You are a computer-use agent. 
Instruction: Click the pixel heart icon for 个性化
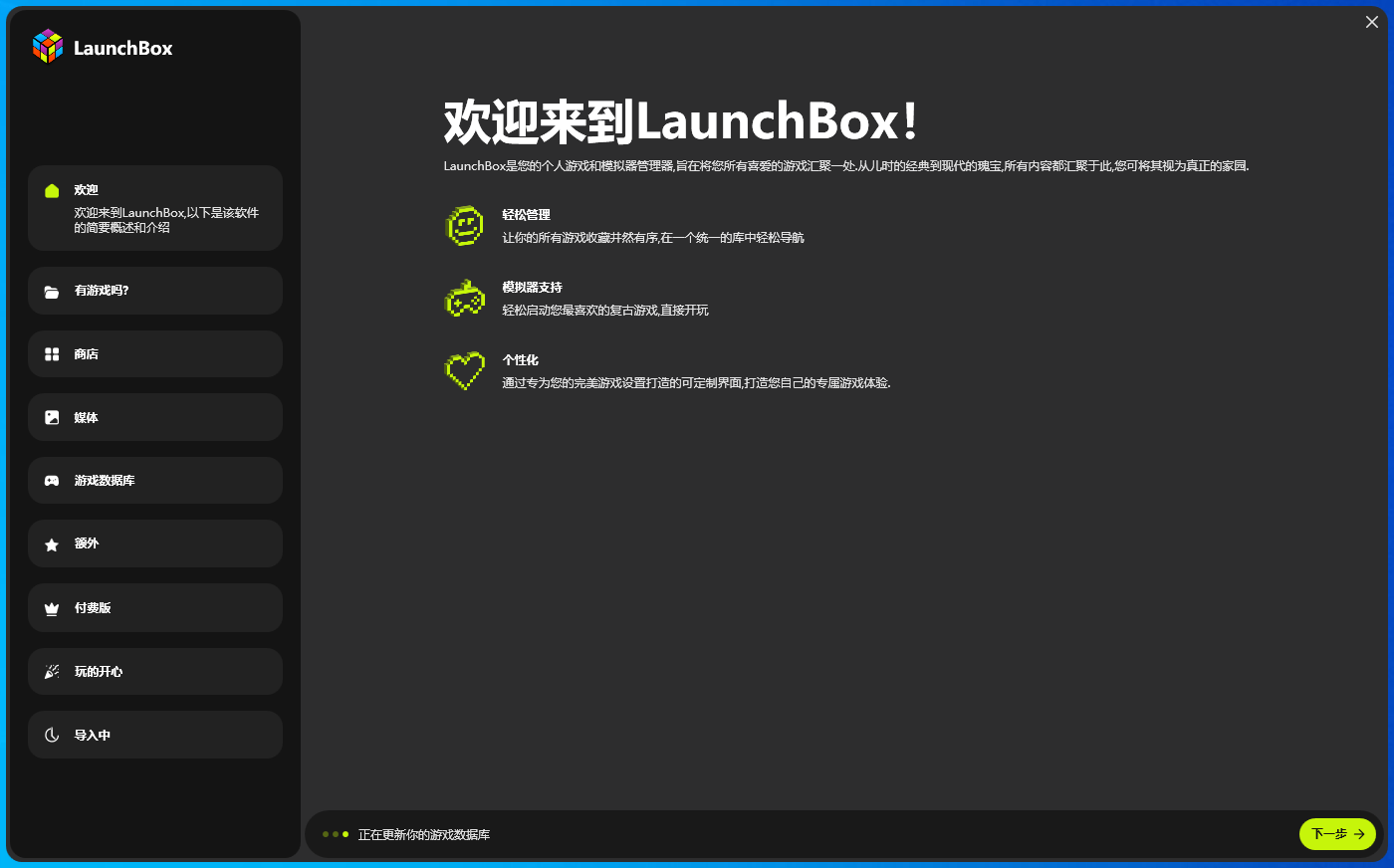point(464,370)
